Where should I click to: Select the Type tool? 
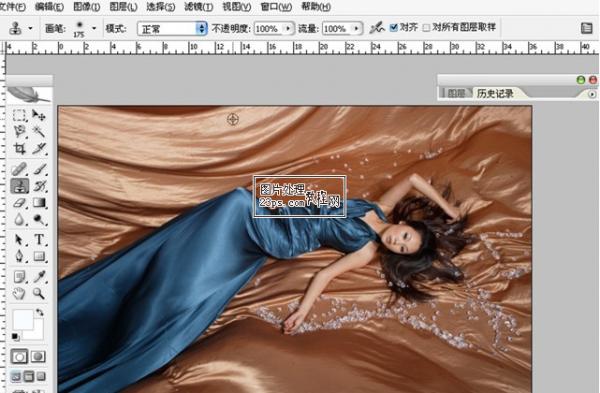click(39, 240)
